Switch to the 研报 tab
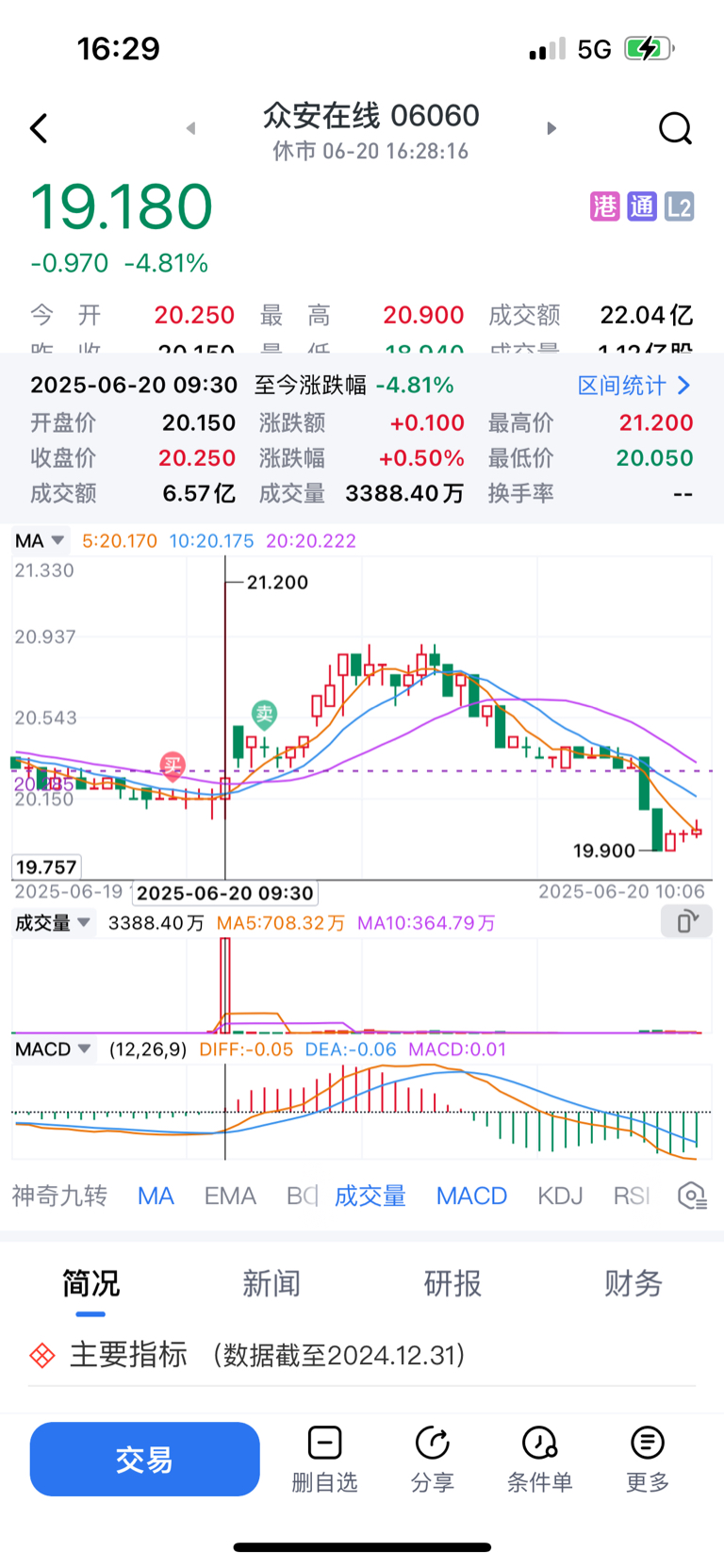 [452, 1283]
